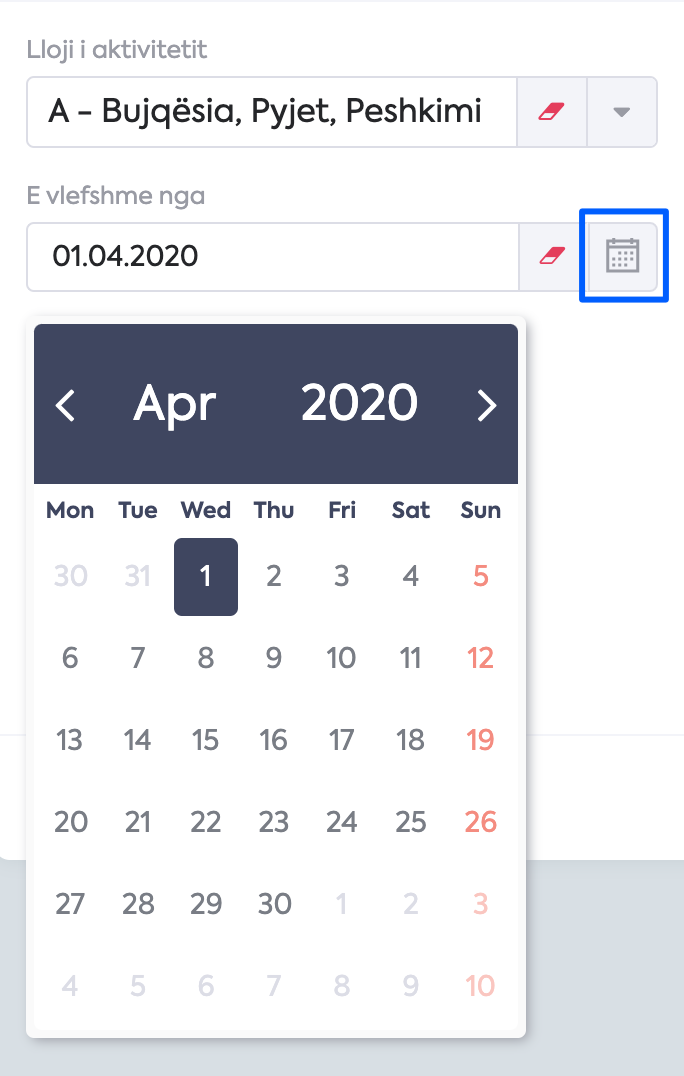Pick the greyed-out 10 May Sunday
The height and width of the screenshot is (1076, 684).
pos(480,986)
